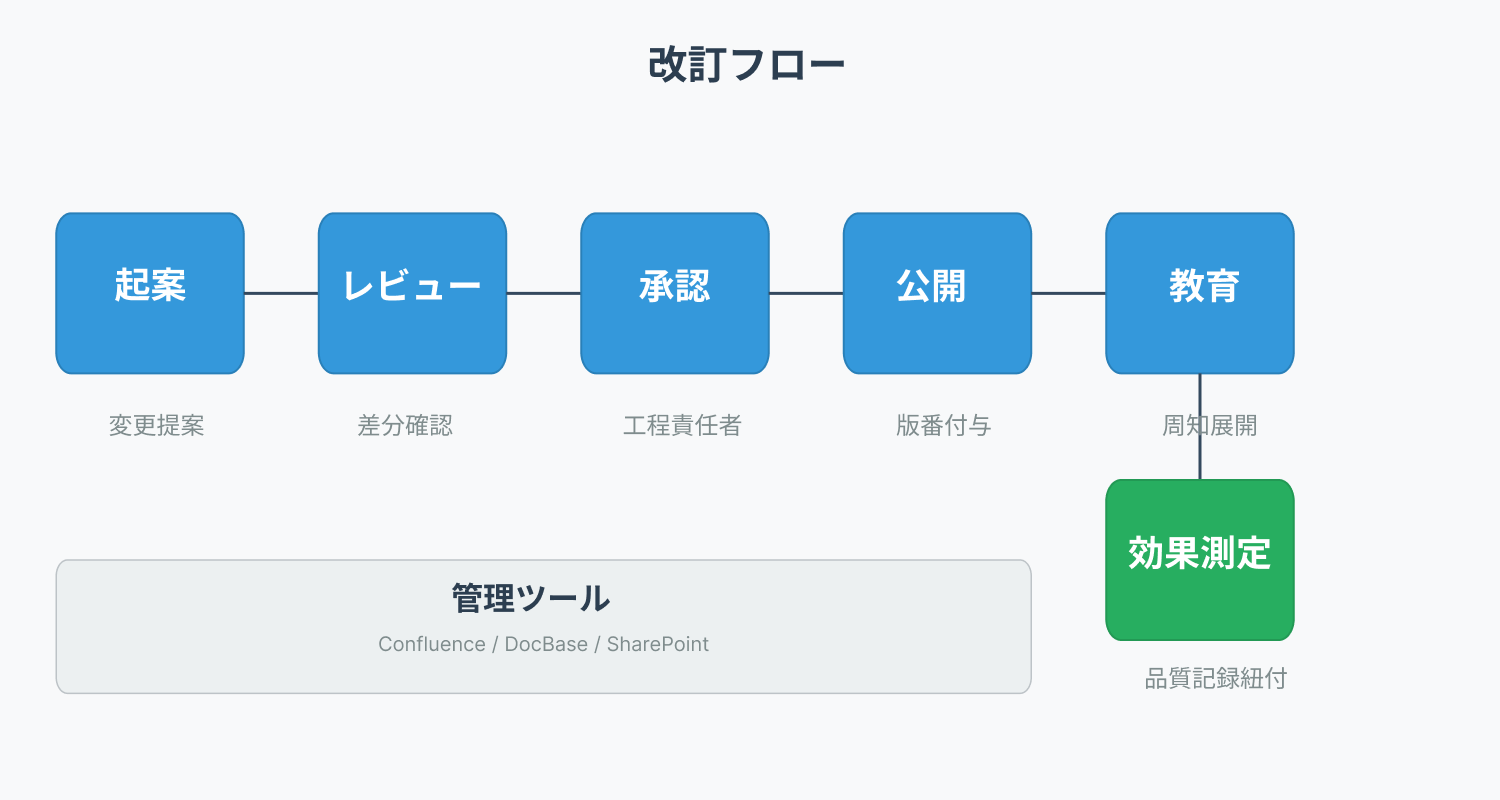Select the Confluence / DocBase / SharePoint text
Image resolution: width=1500 pixels, height=800 pixels.
click(x=543, y=644)
